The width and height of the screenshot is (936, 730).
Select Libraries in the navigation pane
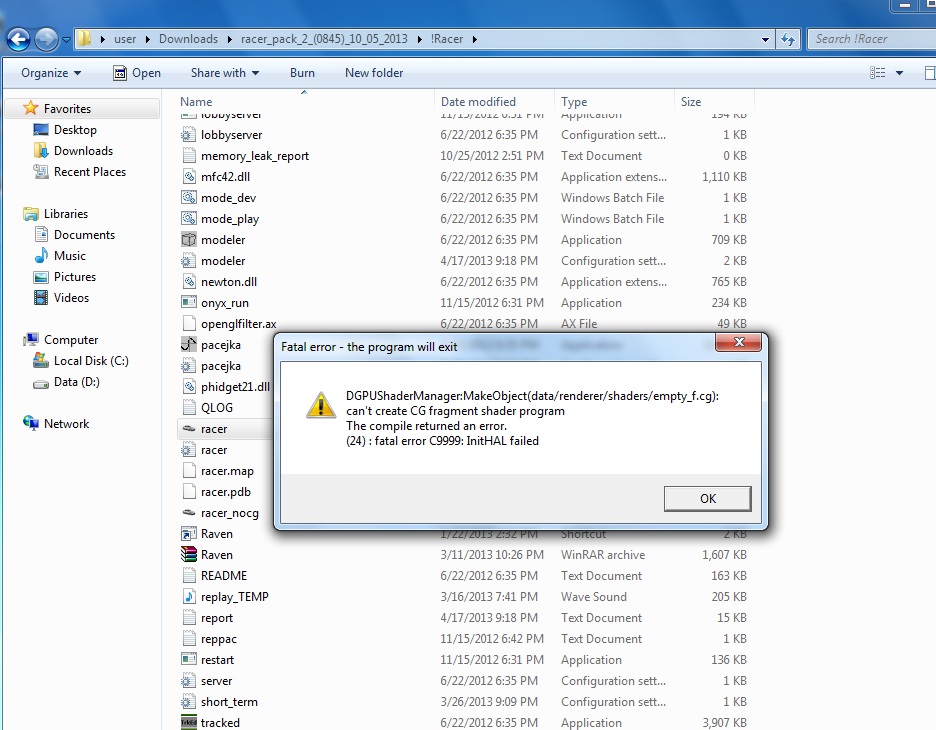[x=66, y=214]
